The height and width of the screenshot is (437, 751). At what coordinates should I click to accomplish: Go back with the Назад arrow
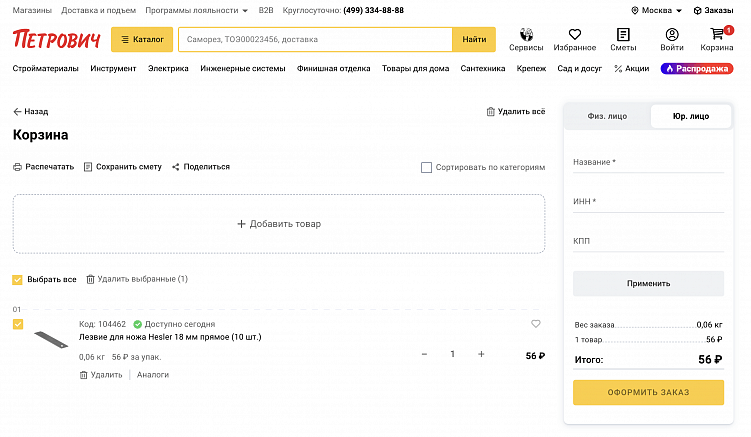(31, 112)
